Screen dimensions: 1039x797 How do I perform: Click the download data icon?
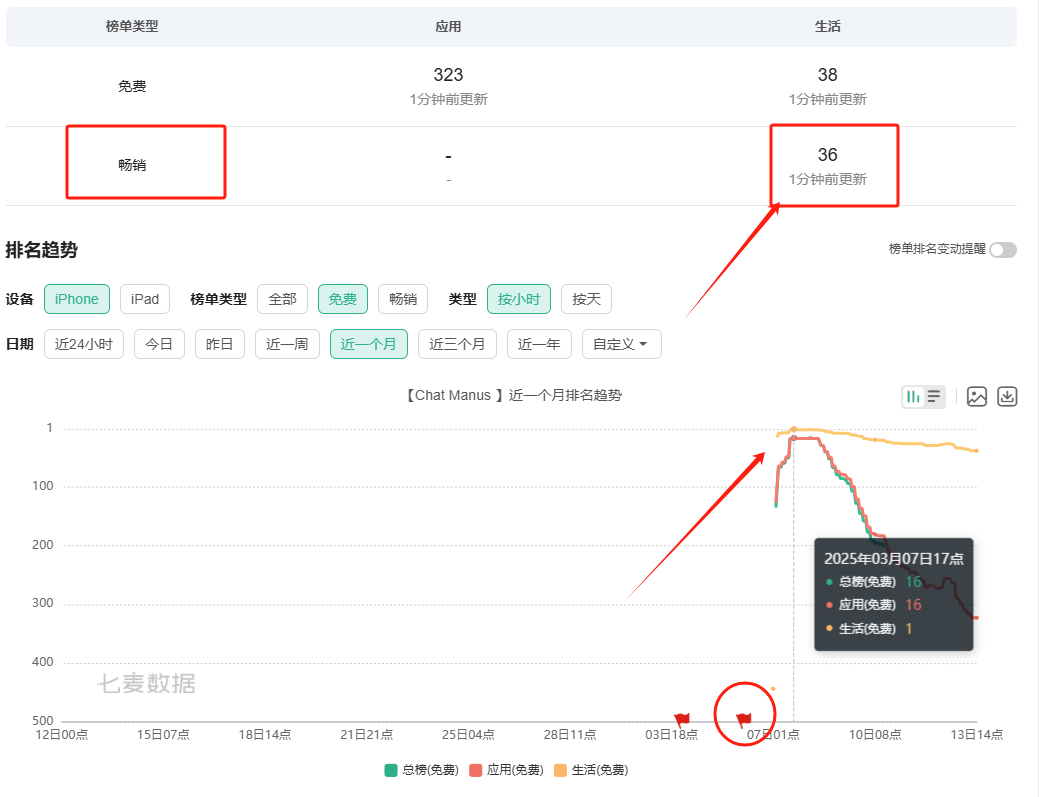1008,397
